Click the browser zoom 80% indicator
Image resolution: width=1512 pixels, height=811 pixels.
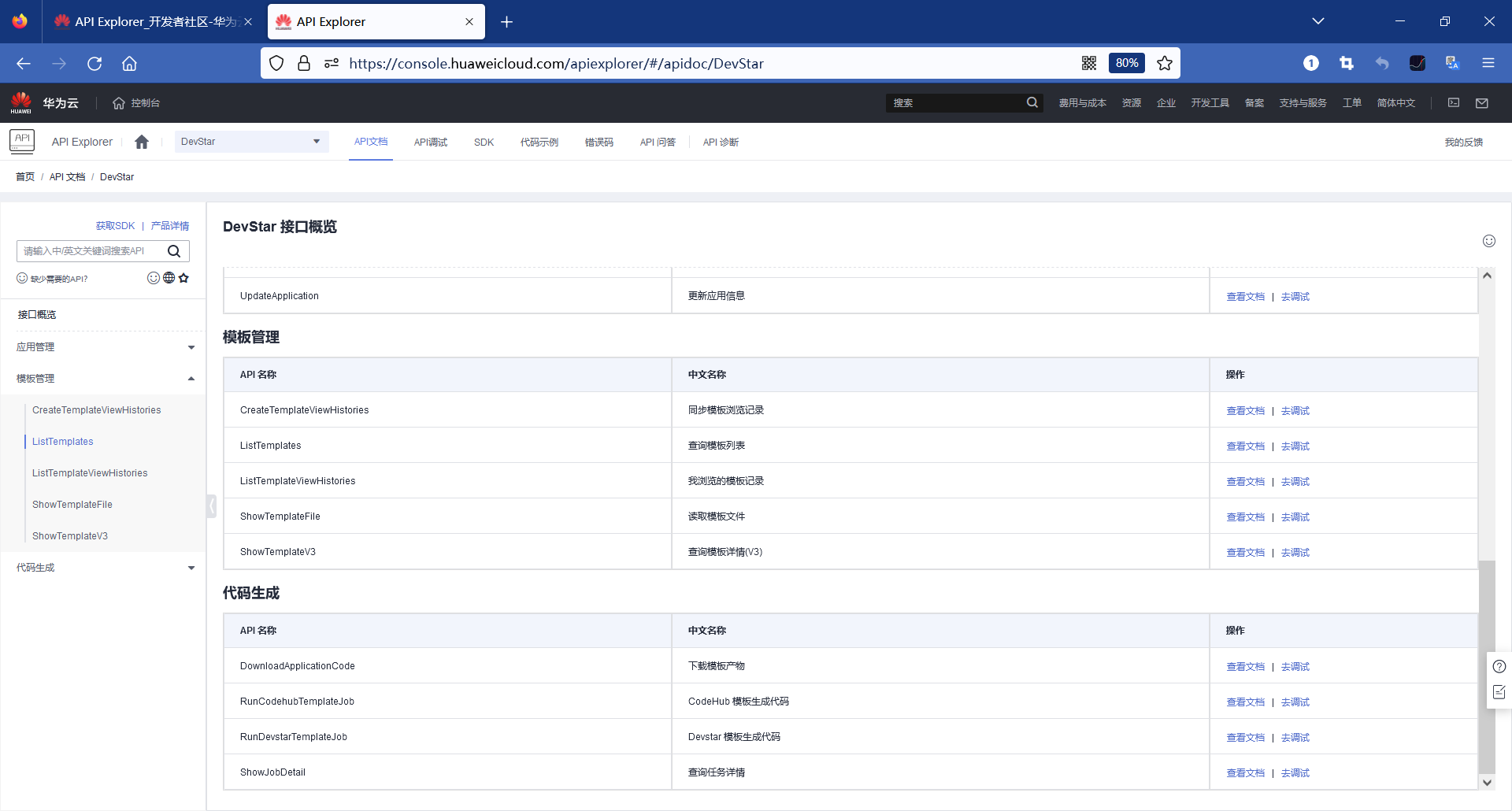1127,64
